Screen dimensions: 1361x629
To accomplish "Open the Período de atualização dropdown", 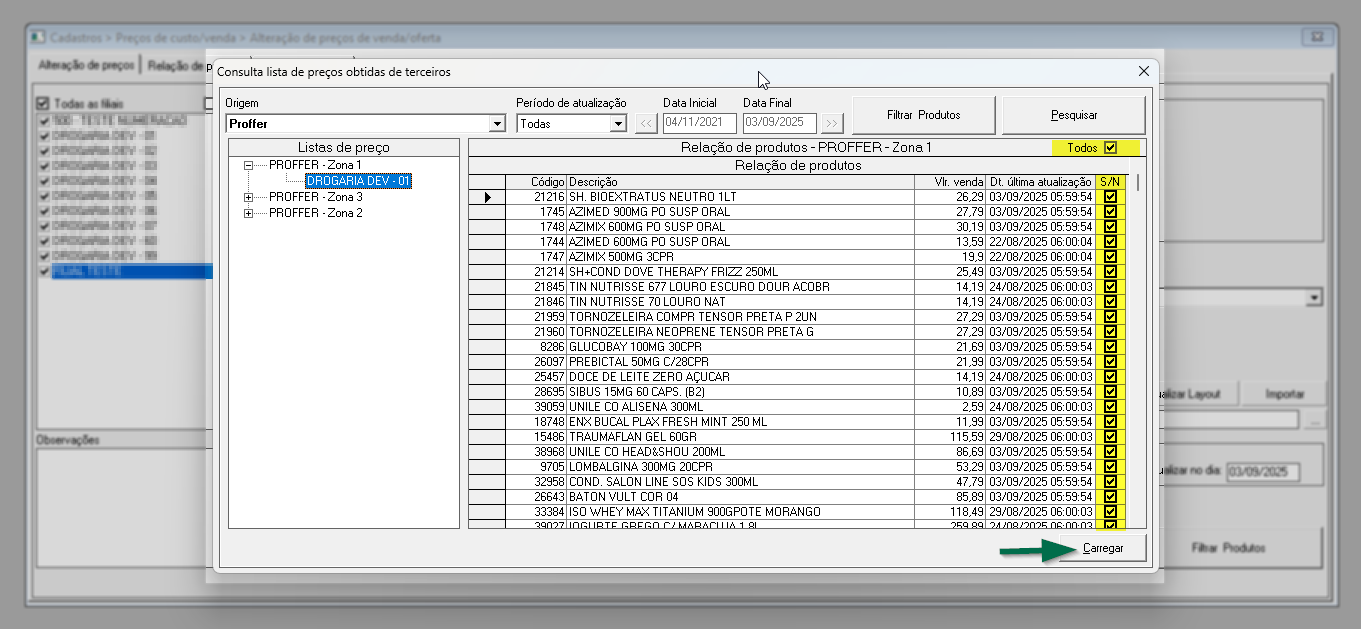I will click(618, 124).
